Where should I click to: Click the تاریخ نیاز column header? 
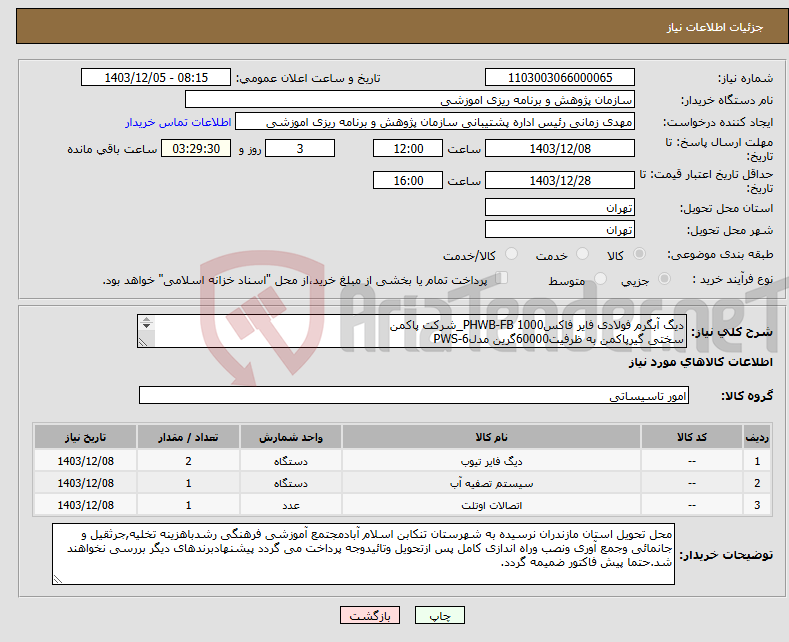86,437
